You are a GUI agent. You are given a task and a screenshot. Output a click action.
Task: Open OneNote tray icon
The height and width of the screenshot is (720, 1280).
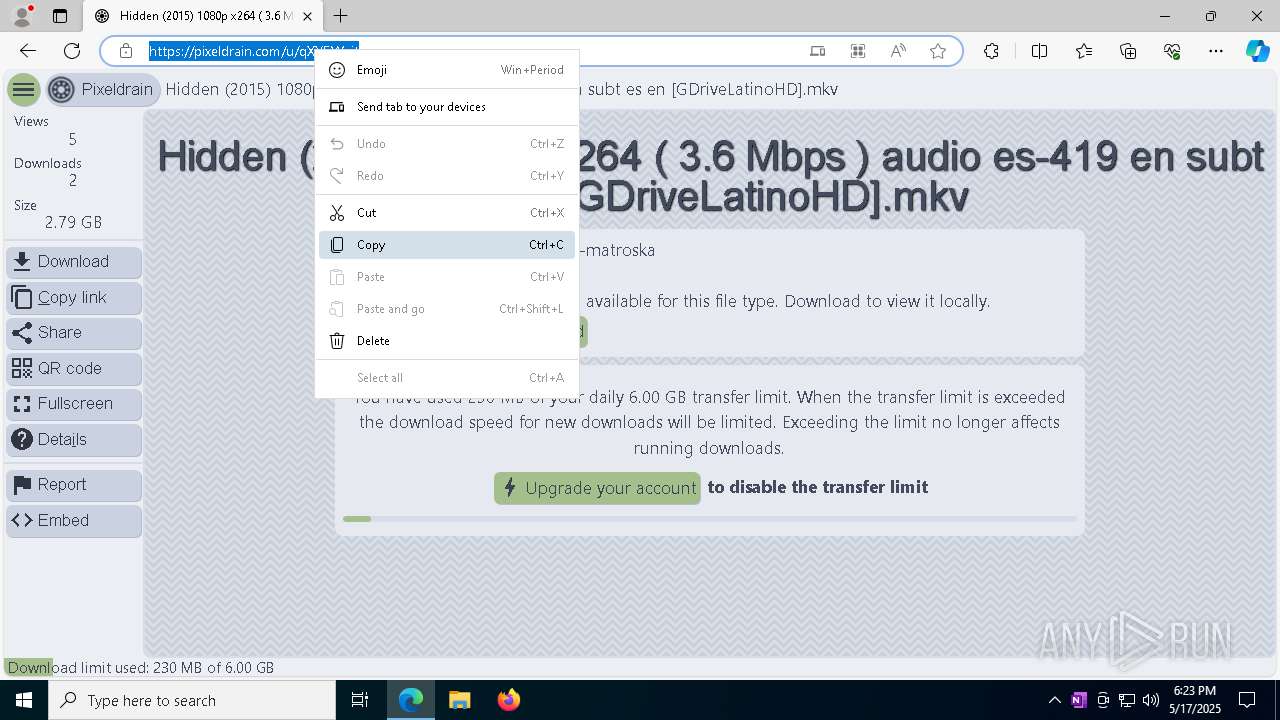pyautogui.click(x=1078, y=700)
